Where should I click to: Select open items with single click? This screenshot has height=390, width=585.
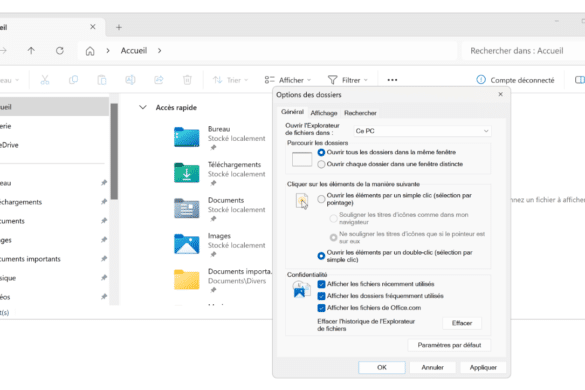click(395, 199)
